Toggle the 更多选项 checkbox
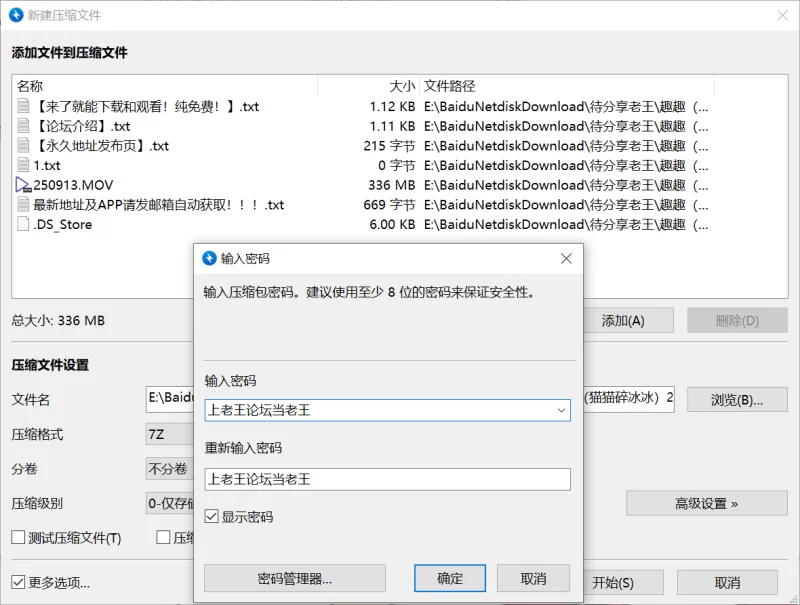 (19, 582)
